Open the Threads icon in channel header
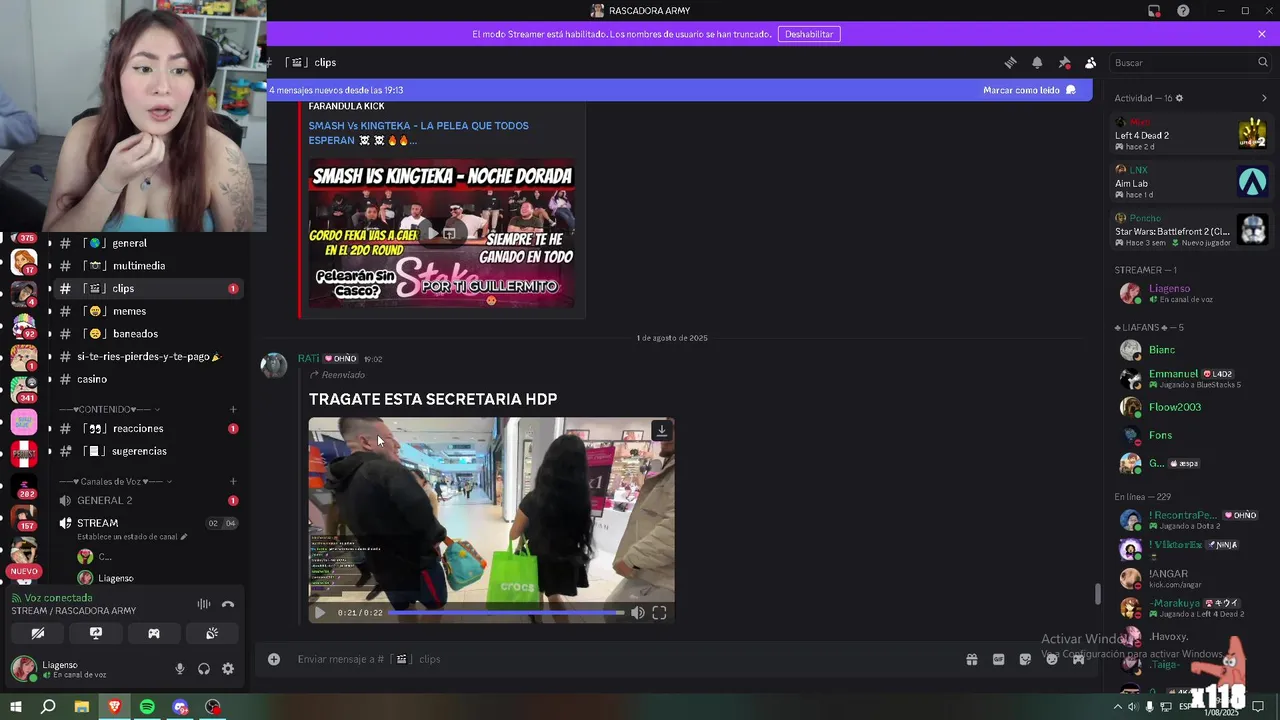 1010,62
